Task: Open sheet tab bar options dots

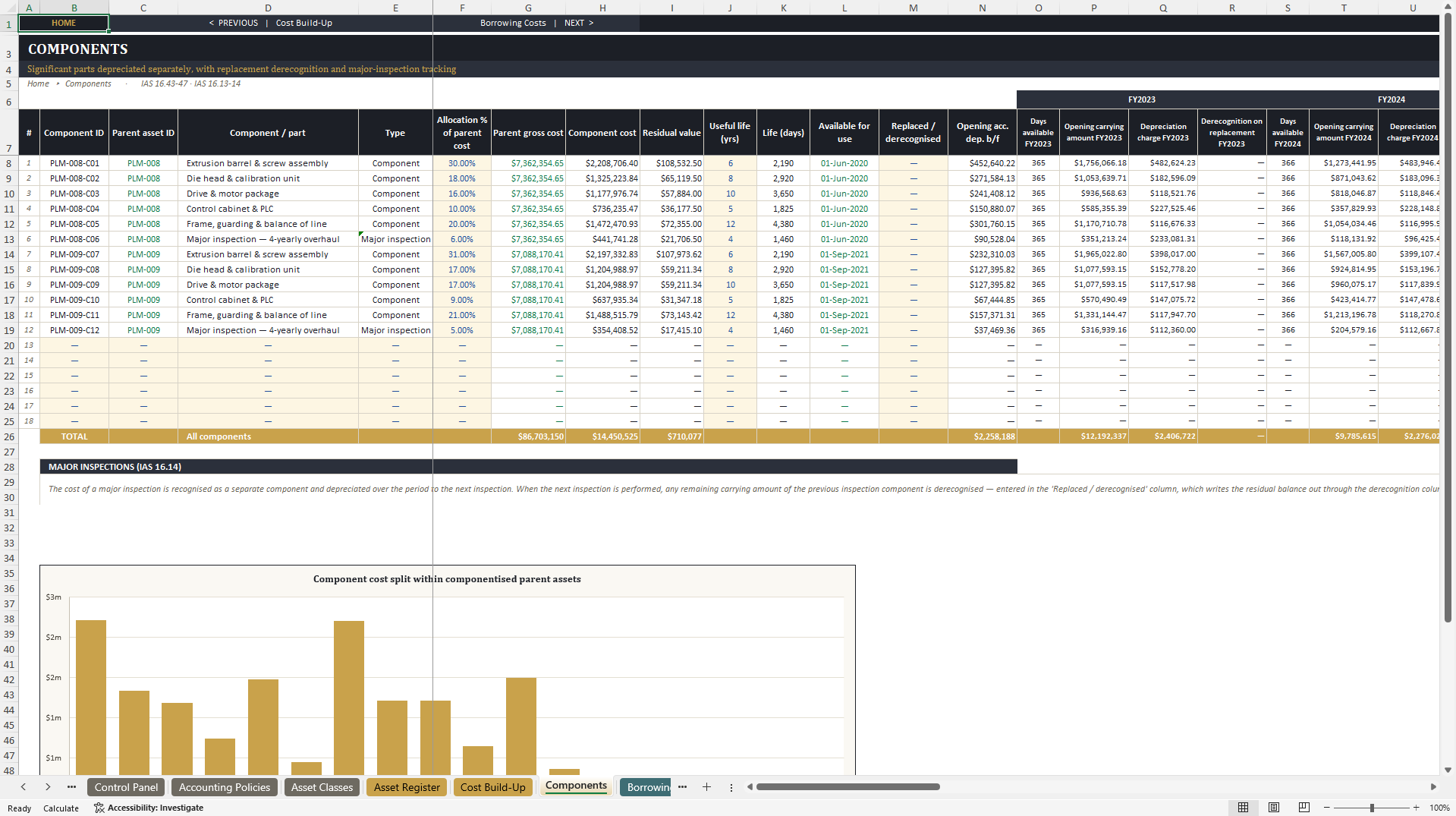Action: [x=731, y=787]
